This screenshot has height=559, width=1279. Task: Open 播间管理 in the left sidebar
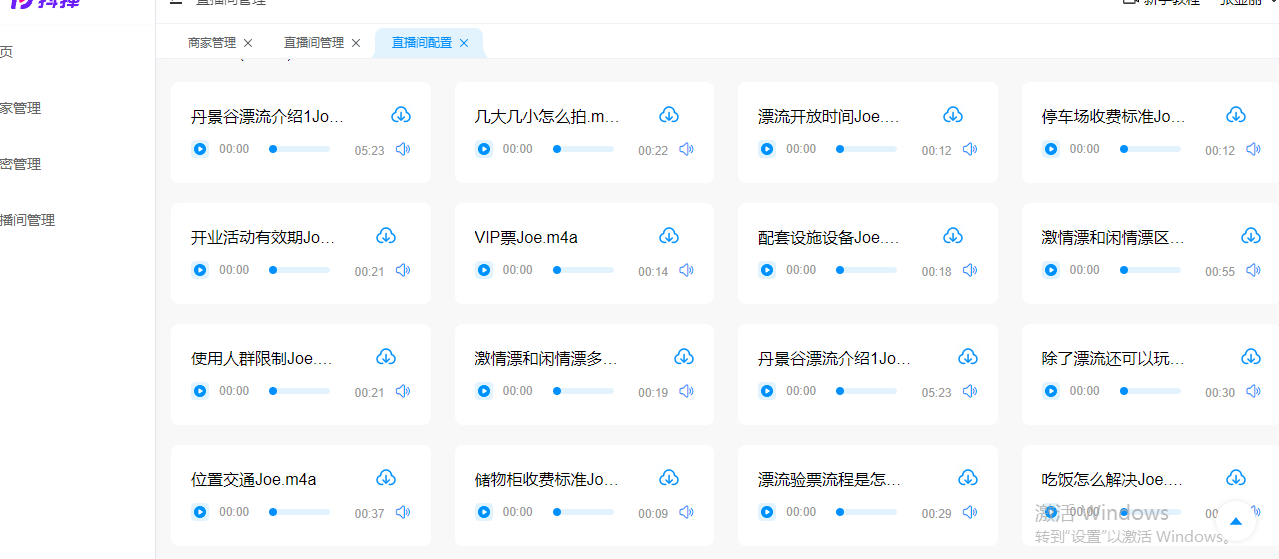pos(27,220)
